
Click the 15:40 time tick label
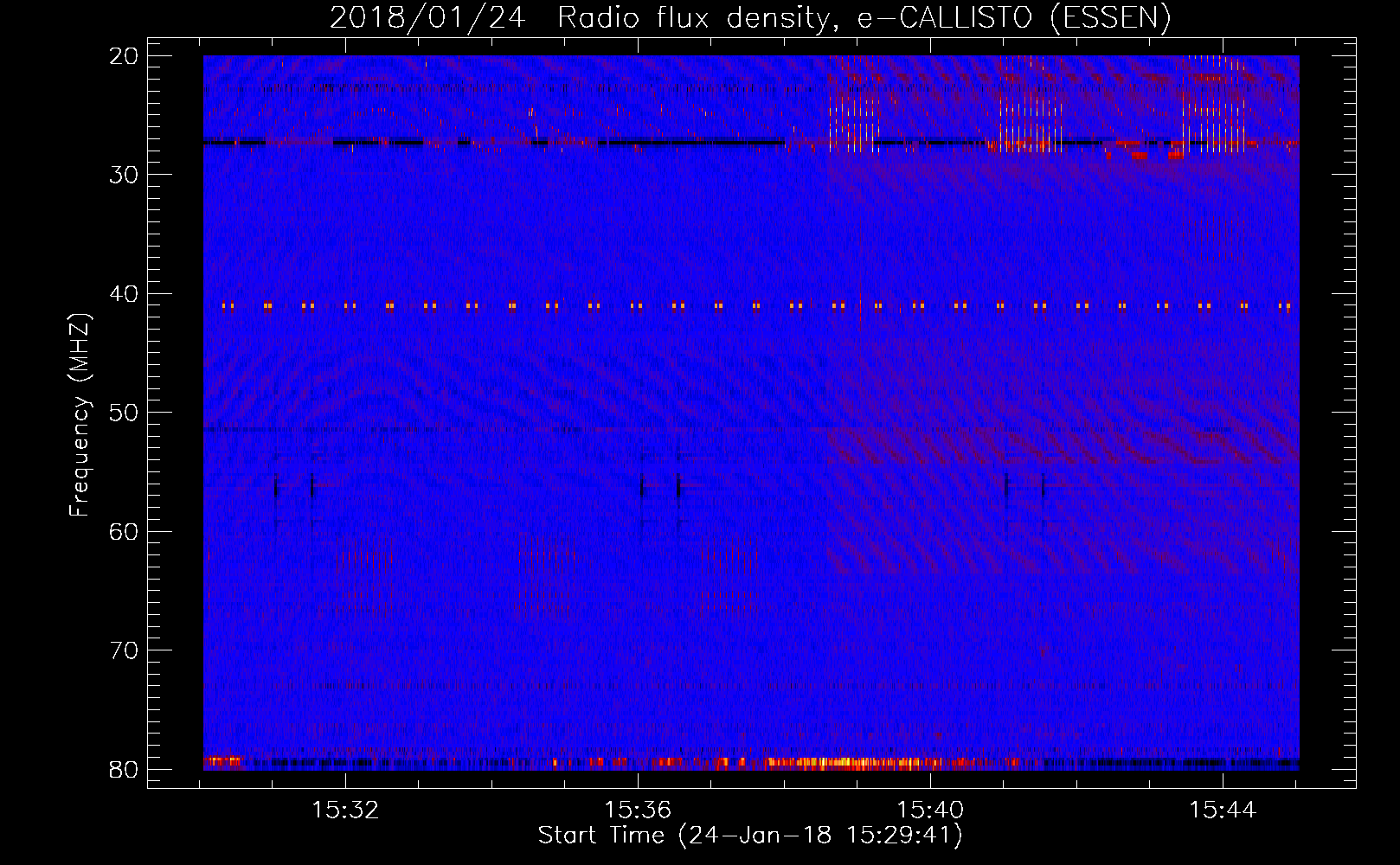click(930, 811)
